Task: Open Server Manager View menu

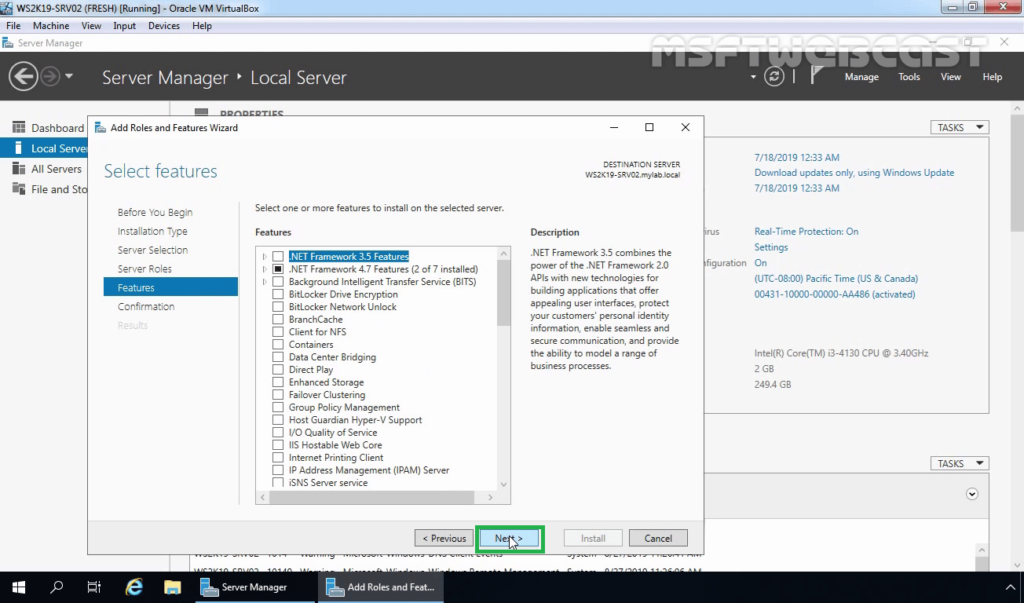Action: pos(950,76)
